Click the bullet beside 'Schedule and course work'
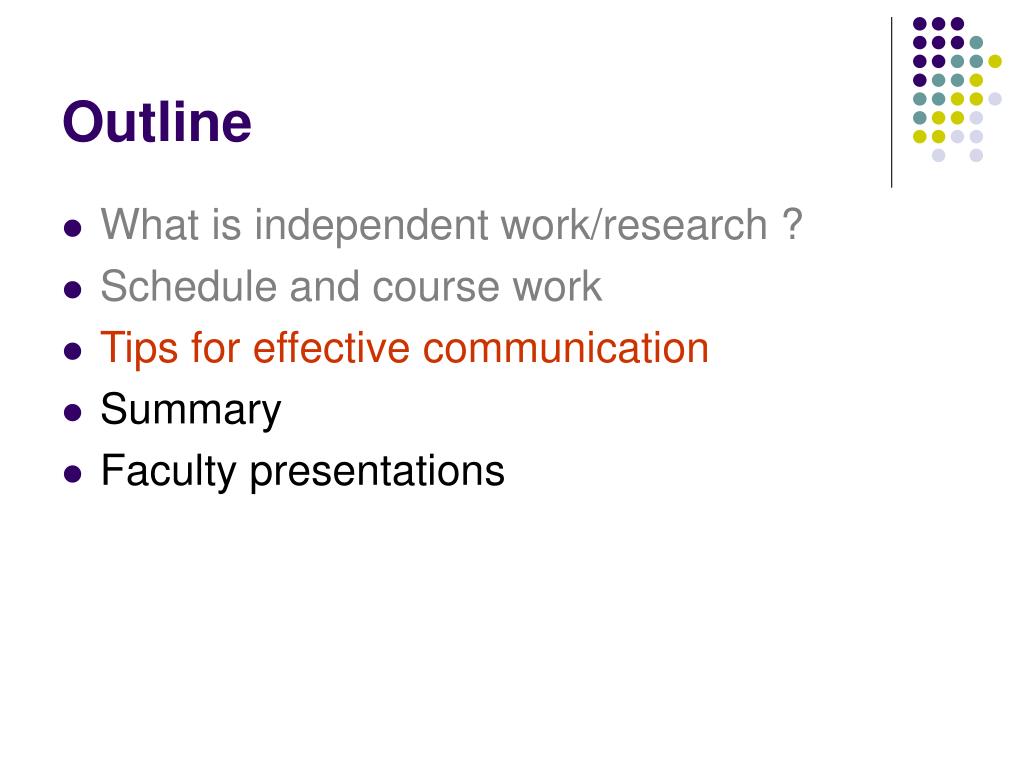Screen dimensions: 1024x768 click(x=72, y=289)
